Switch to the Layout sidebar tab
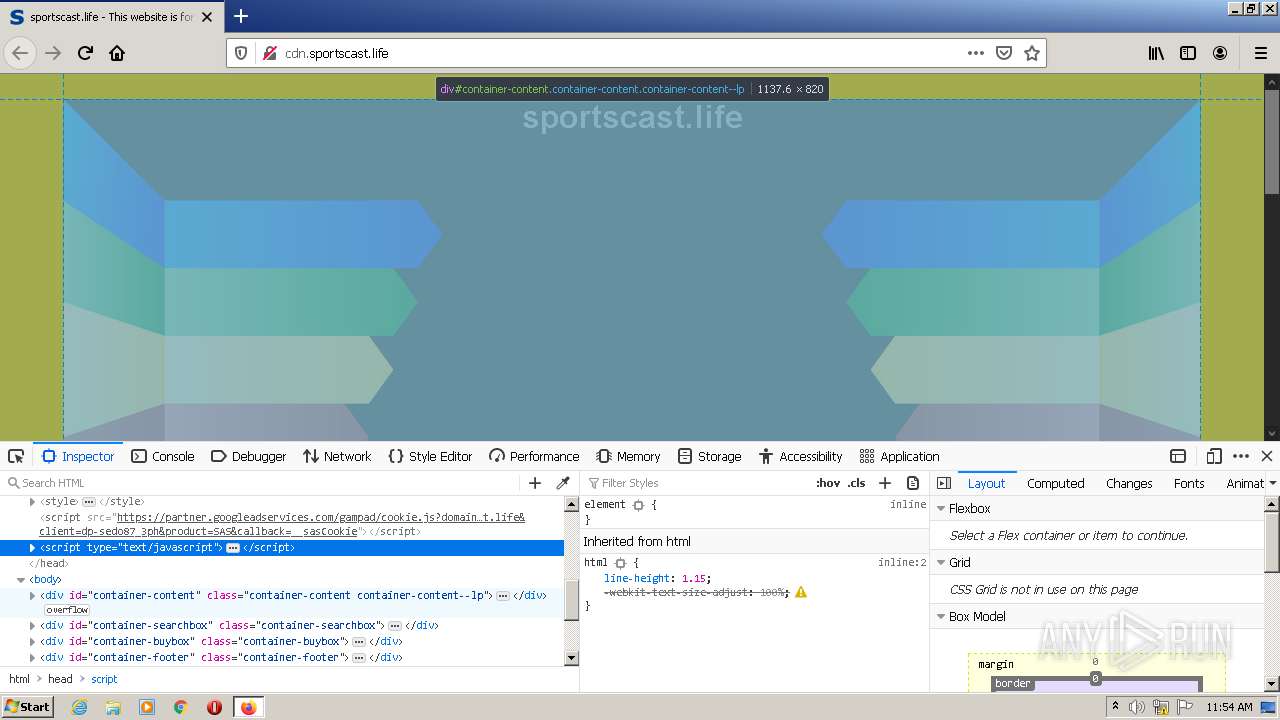Image resolution: width=1280 pixels, height=720 pixels. pyautogui.click(x=986, y=483)
